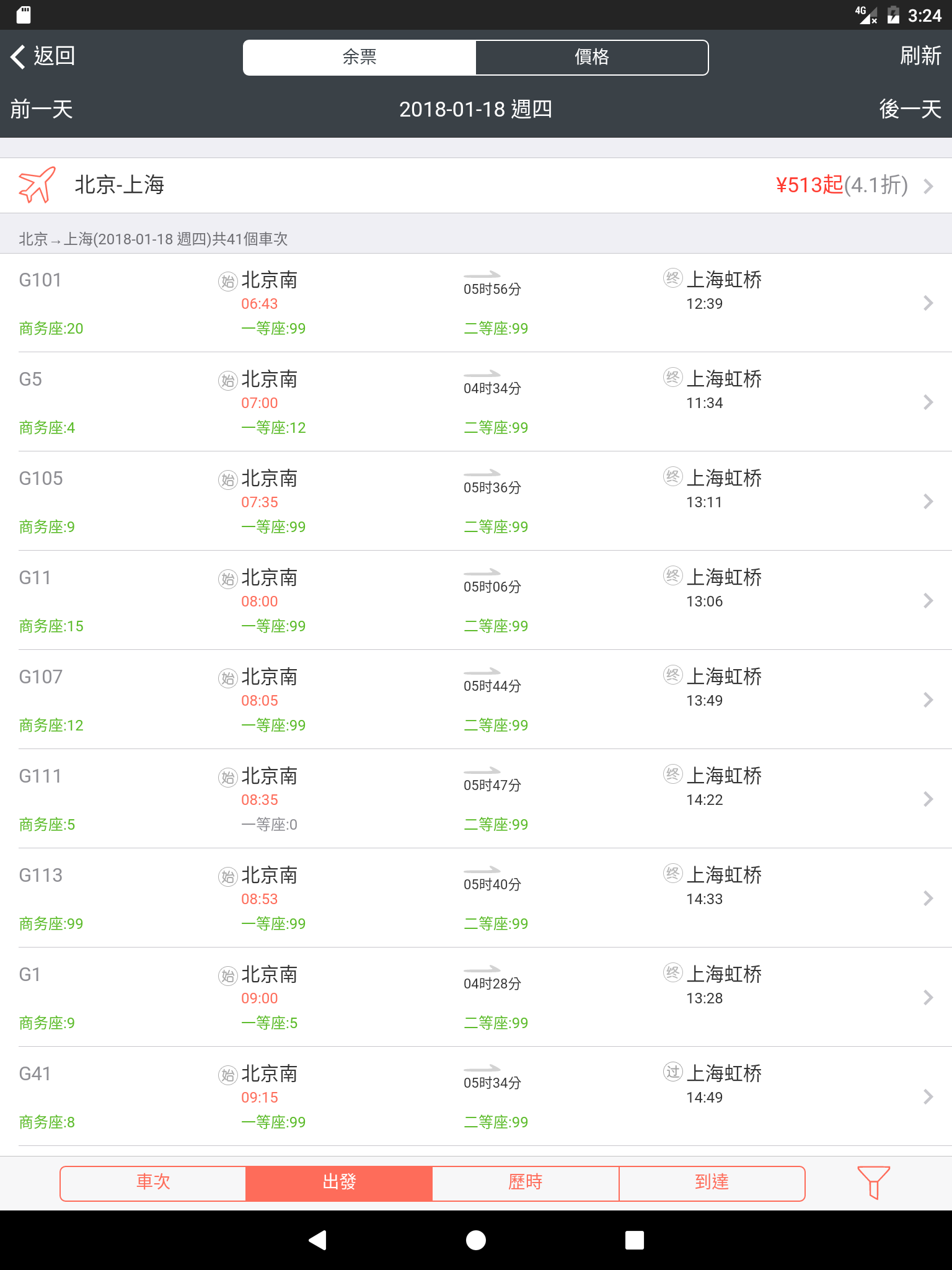Tap the 始 origin icon on G101 row
The image size is (952, 1270).
click(227, 282)
